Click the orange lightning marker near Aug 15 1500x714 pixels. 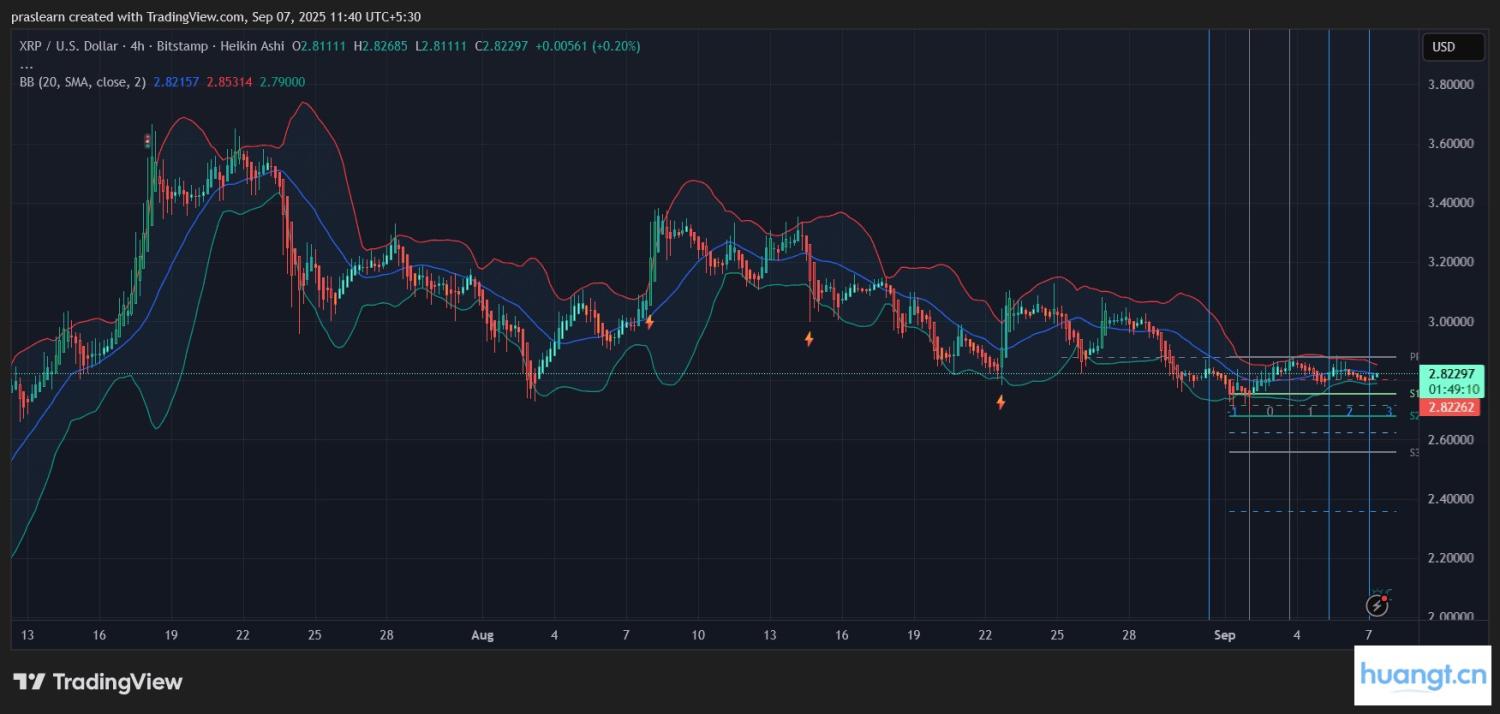(809, 339)
